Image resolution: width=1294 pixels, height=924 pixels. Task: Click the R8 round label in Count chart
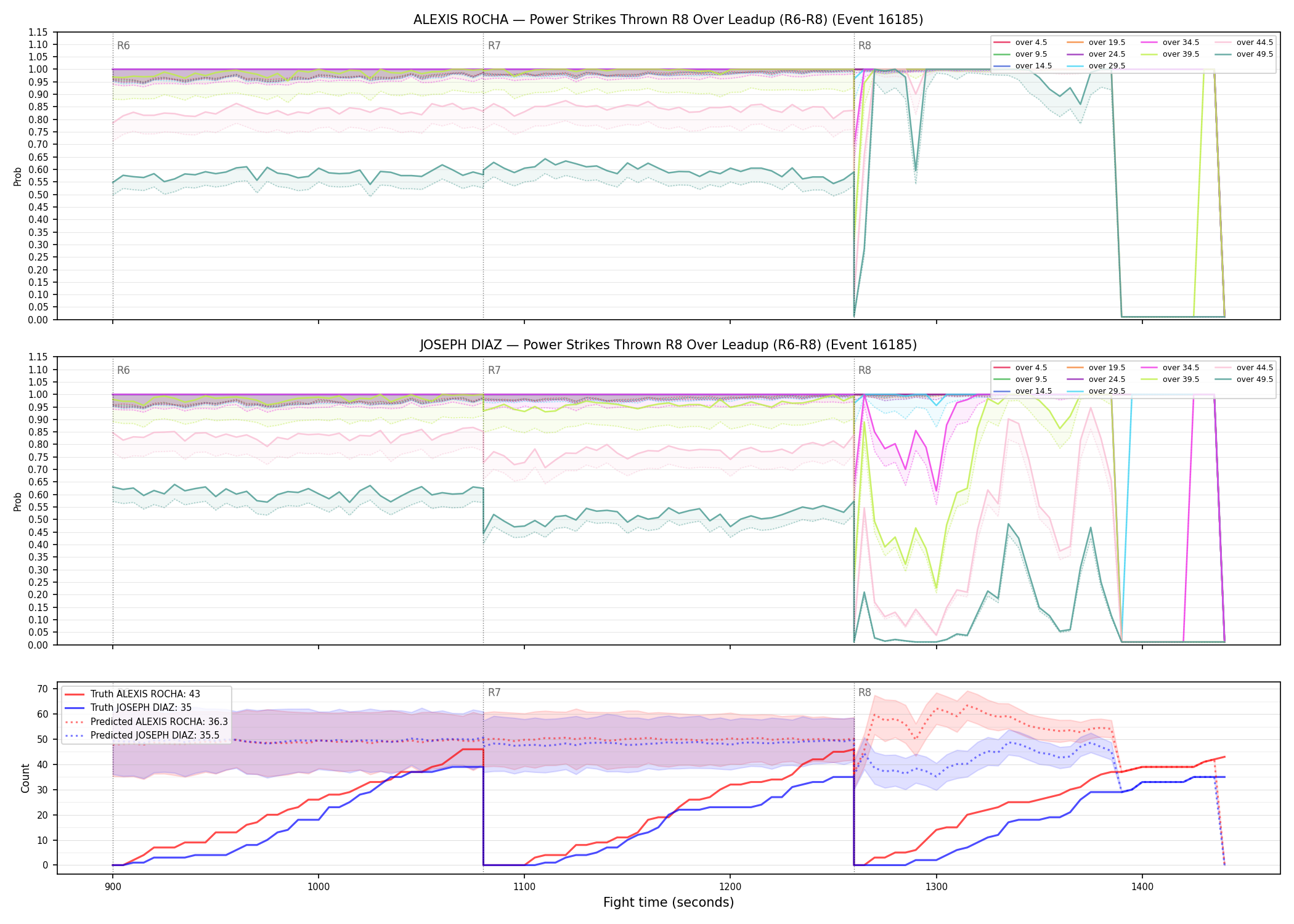click(865, 692)
